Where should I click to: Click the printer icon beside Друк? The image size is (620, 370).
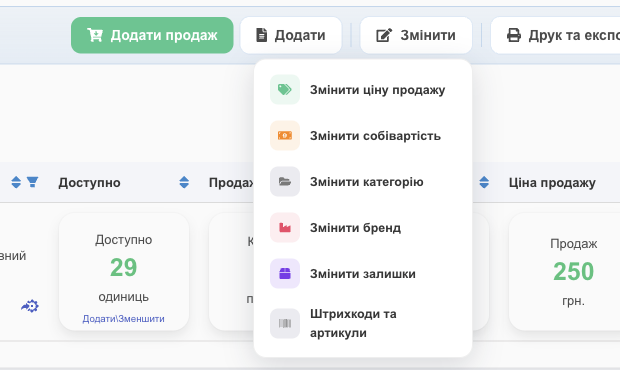click(514, 35)
